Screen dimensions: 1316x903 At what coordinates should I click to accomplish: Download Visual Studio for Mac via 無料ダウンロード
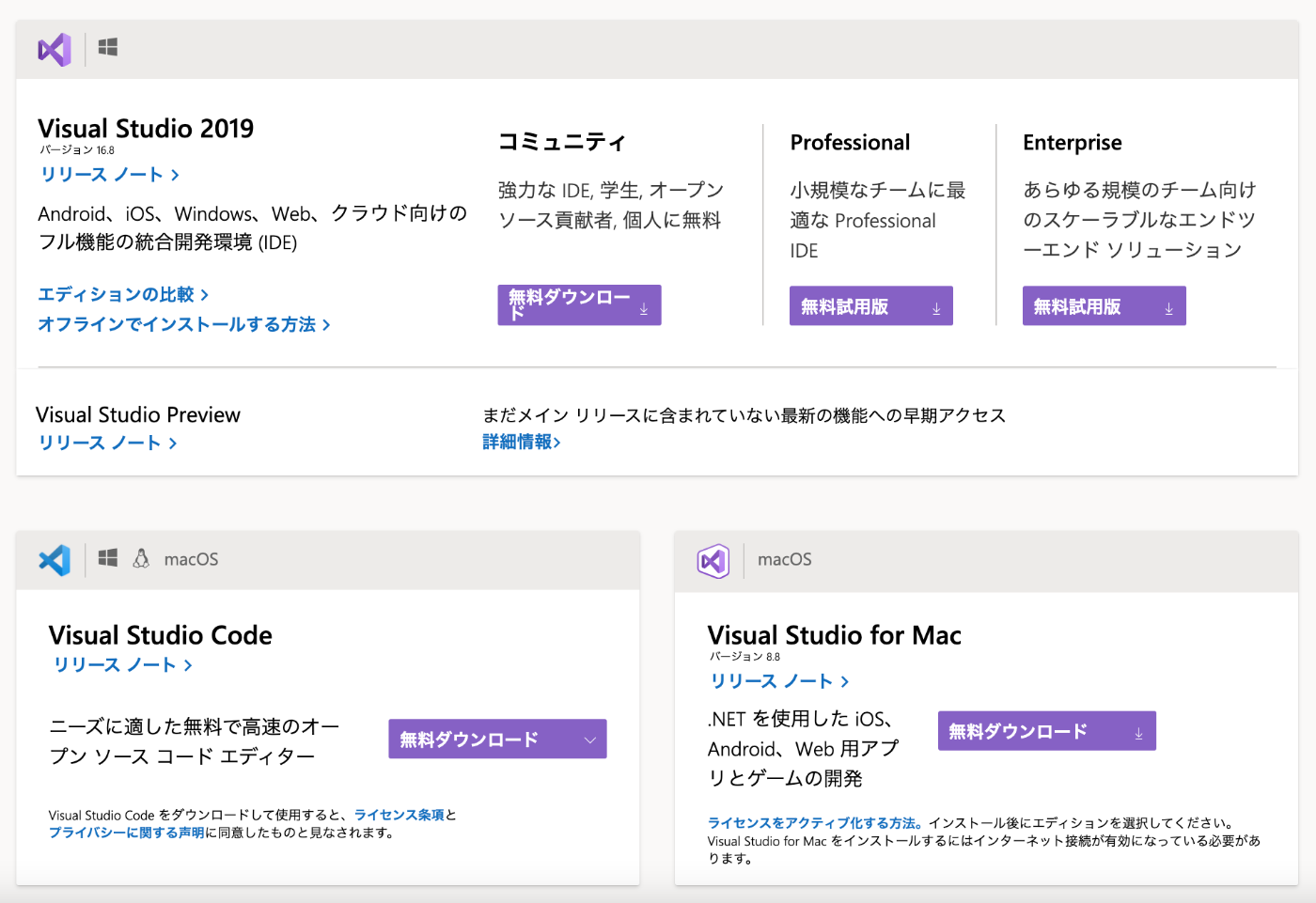(x=1046, y=731)
